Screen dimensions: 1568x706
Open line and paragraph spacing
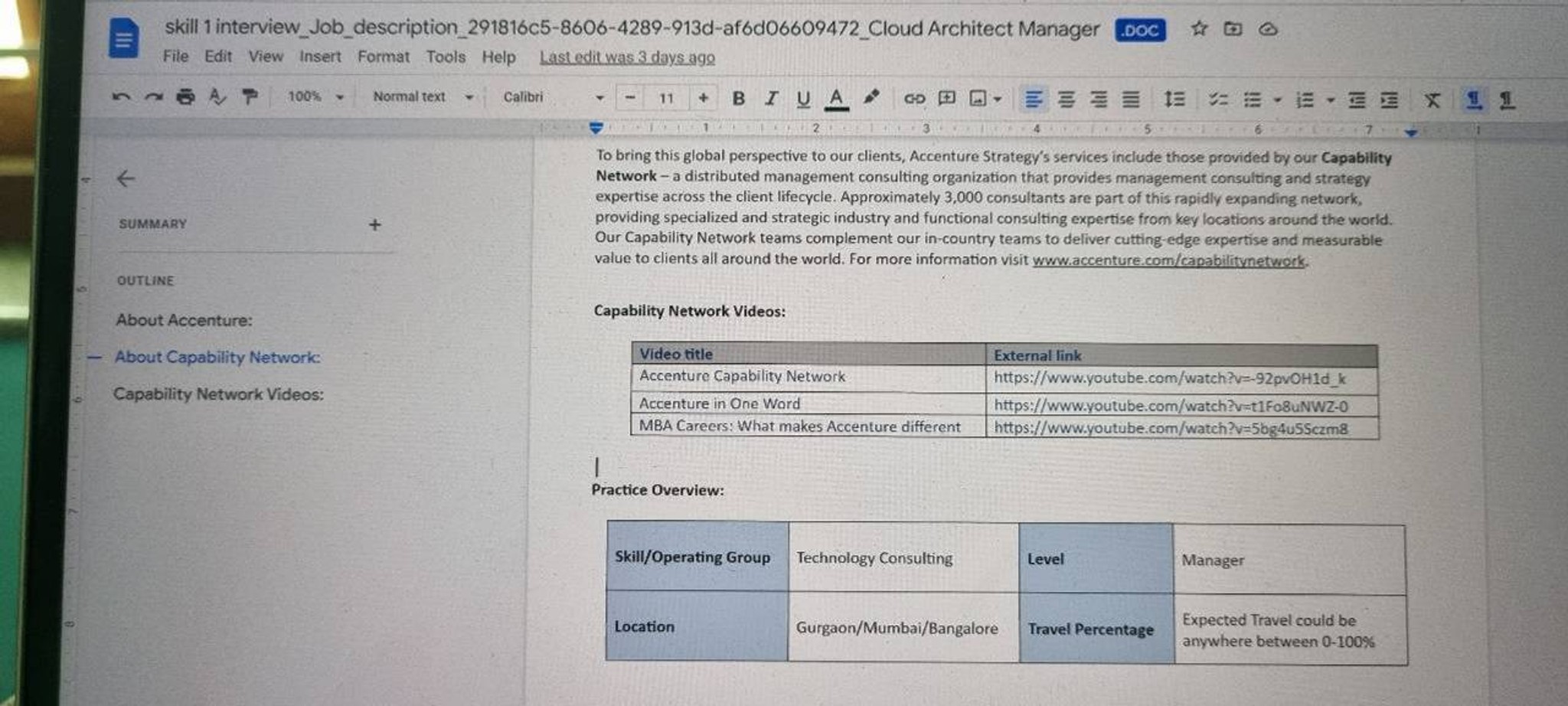[x=1174, y=99]
